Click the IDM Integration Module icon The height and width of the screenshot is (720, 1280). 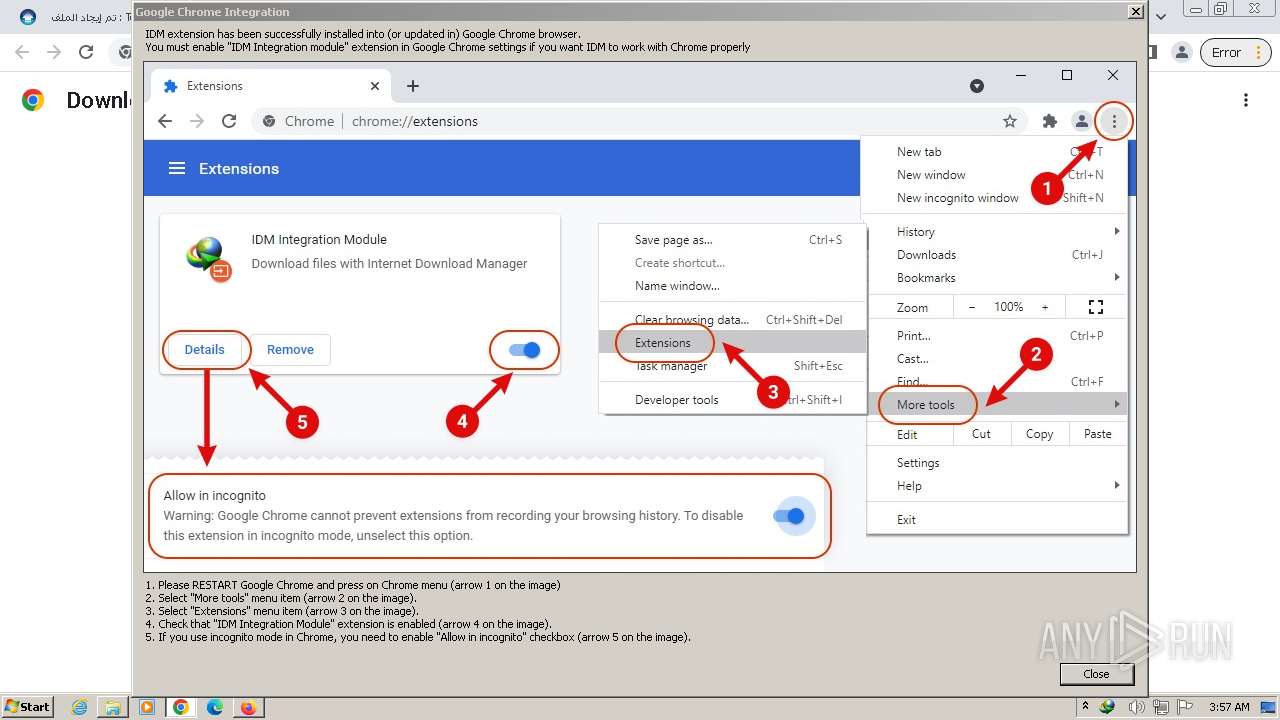pyautogui.click(x=208, y=258)
